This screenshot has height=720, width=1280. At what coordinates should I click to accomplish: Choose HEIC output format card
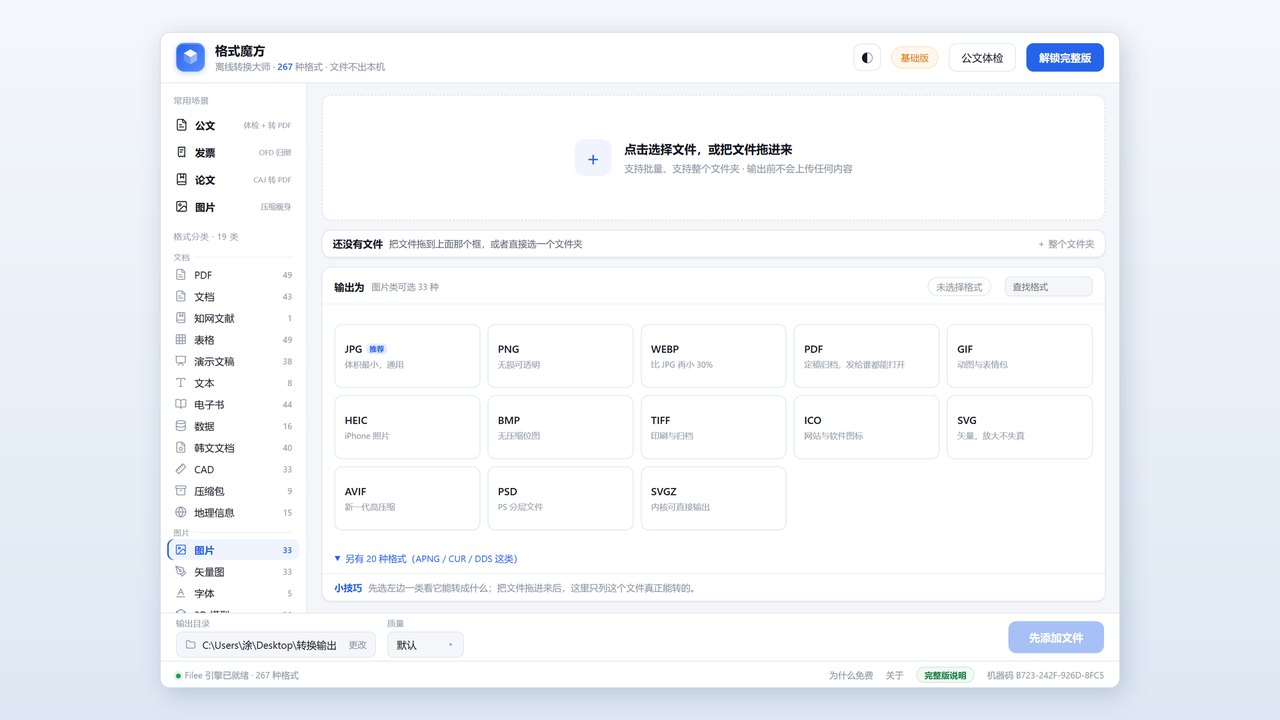coord(407,427)
